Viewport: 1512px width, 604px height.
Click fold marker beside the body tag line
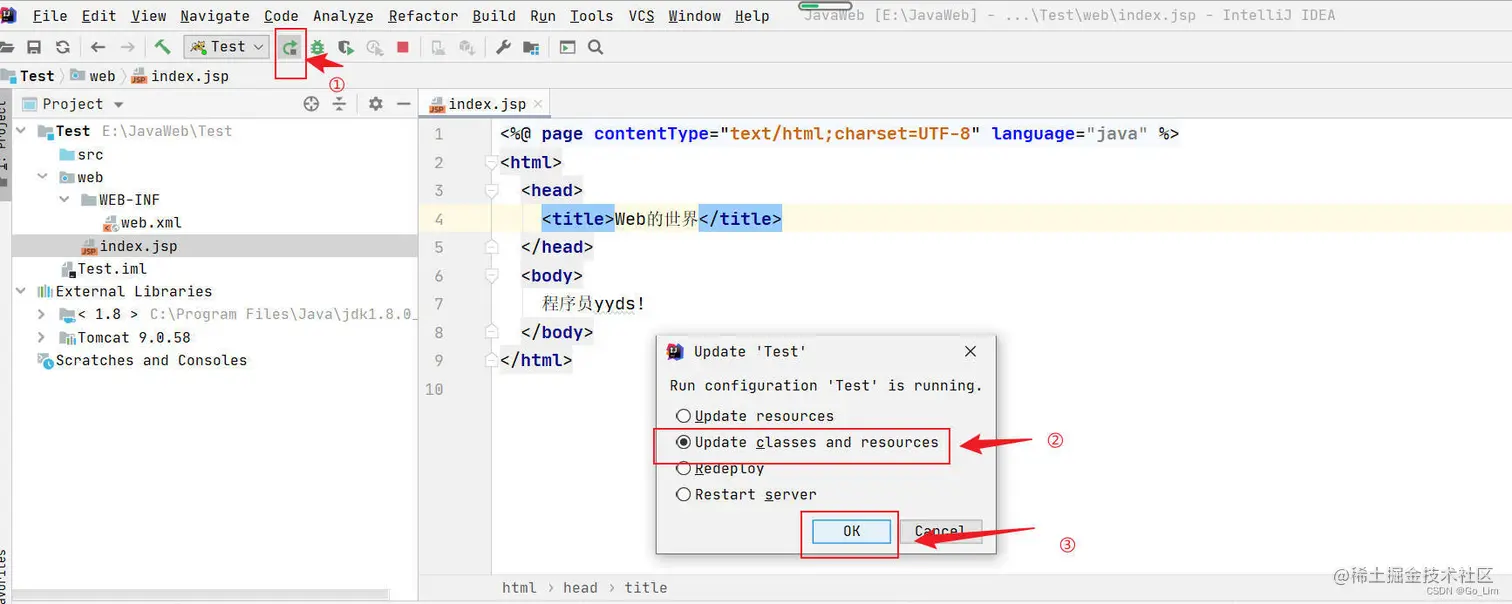[491, 275]
